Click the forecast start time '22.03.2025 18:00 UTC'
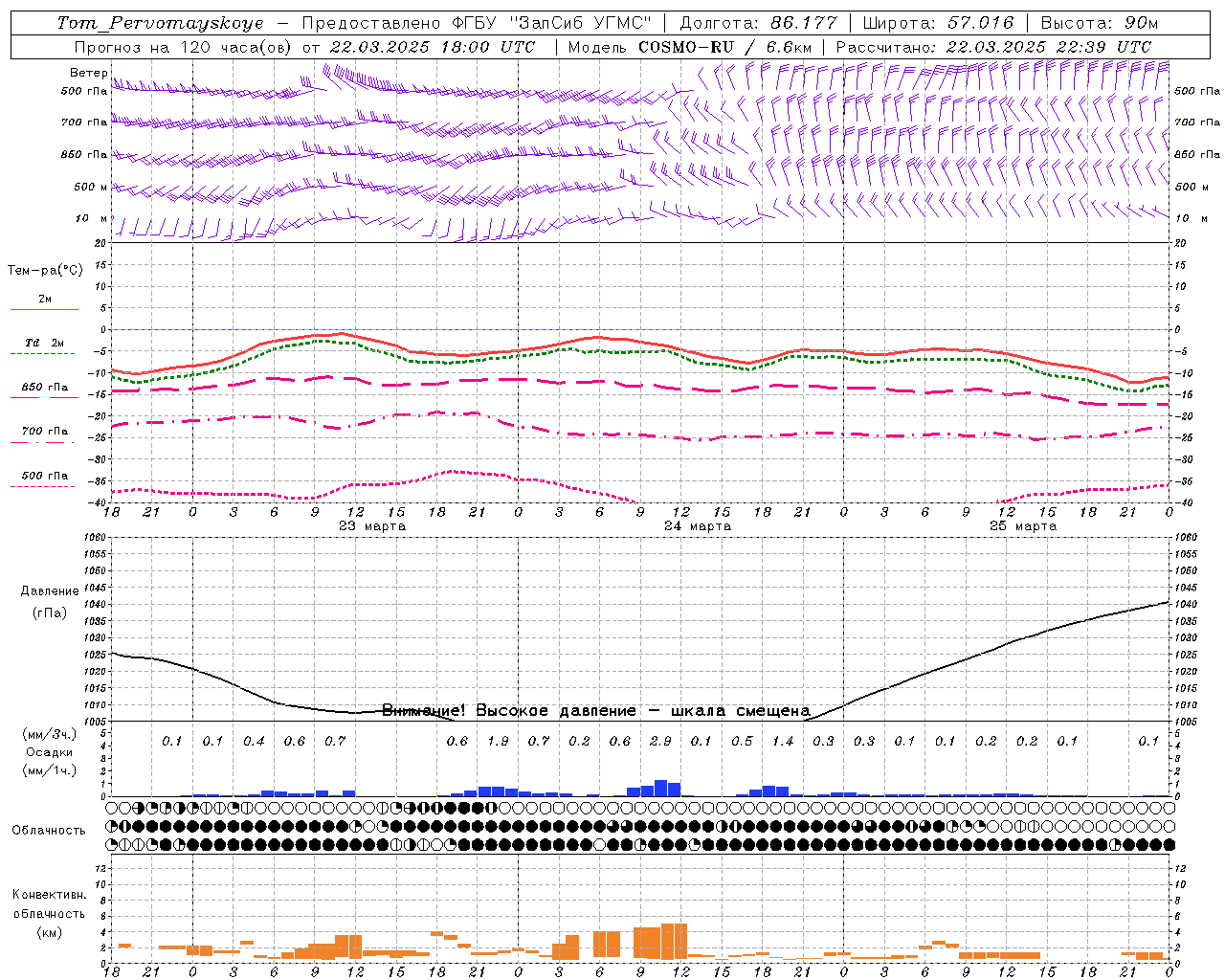This screenshot has width=1225, height=980. click(x=433, y=47)
